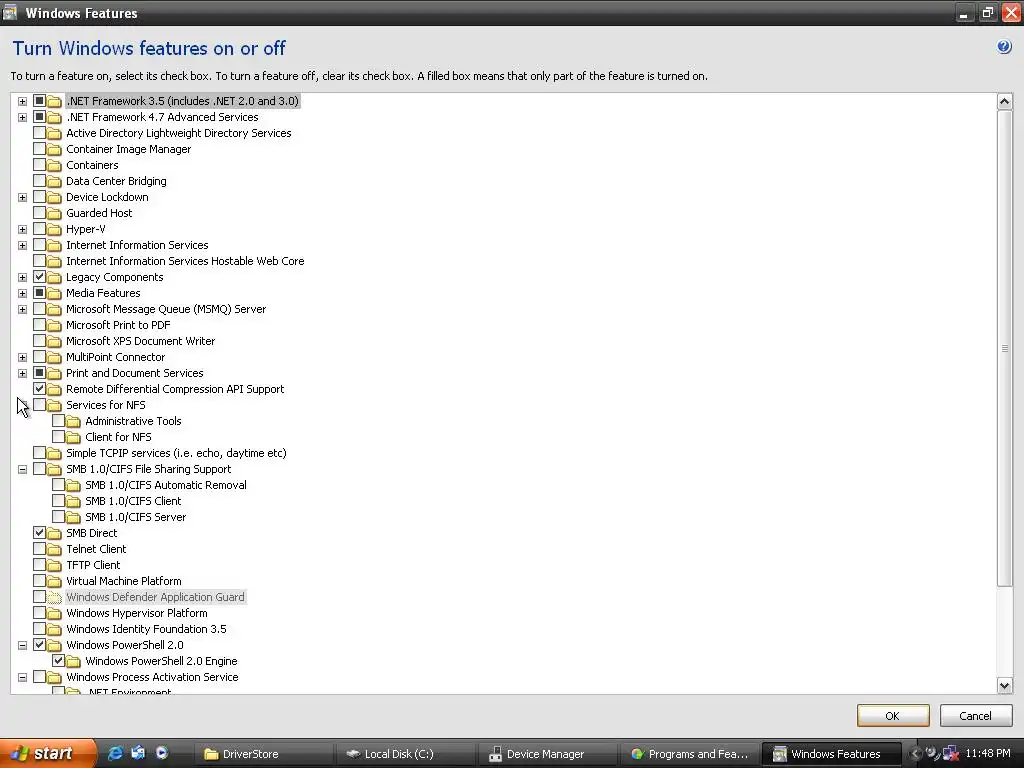Click the Windows Features title bar icon
Viewport: 1024px width, 768px height.
pyautogui.click(x=10, y=12)
